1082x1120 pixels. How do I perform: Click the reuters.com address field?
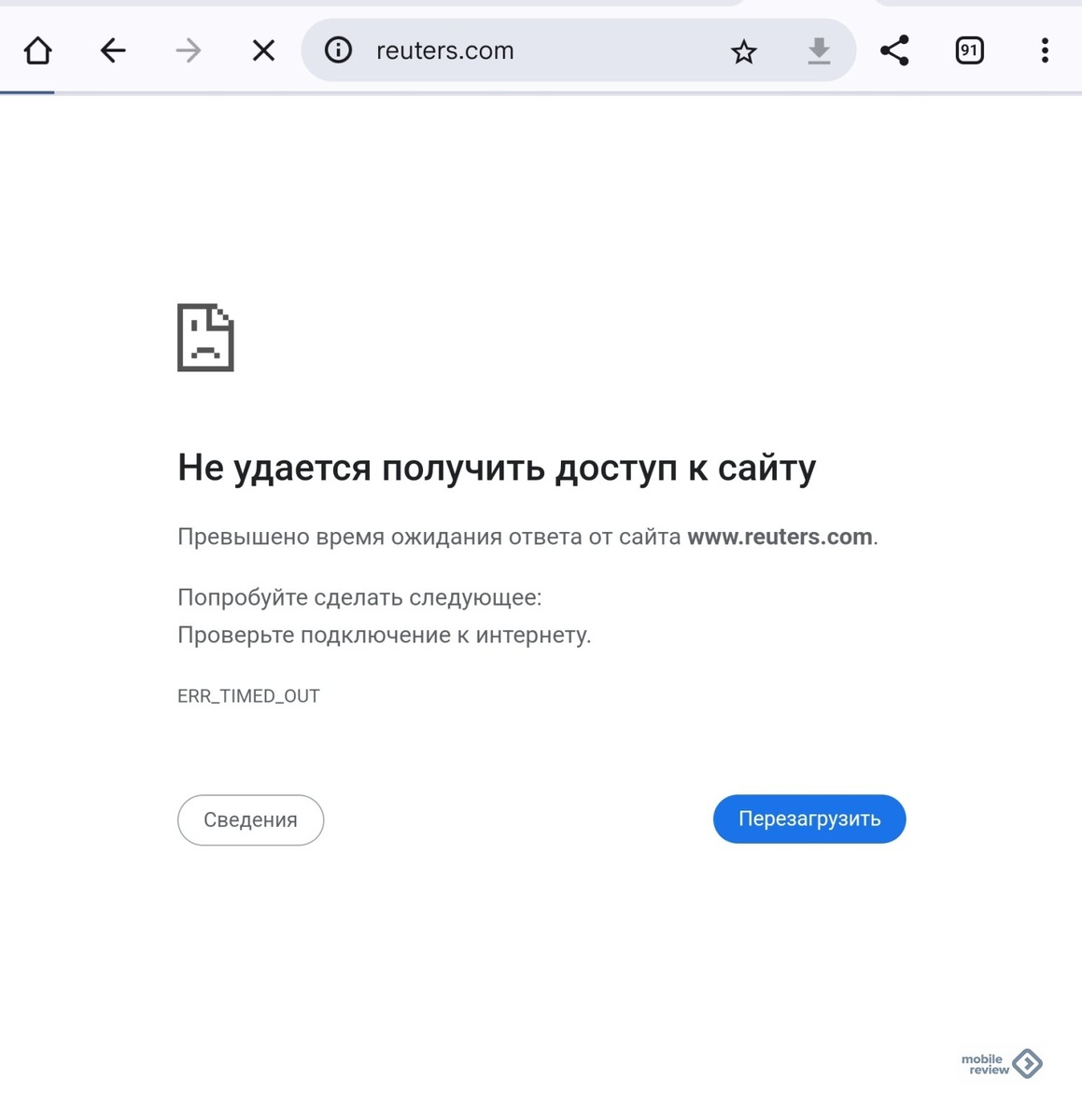(x=579, y=50)
